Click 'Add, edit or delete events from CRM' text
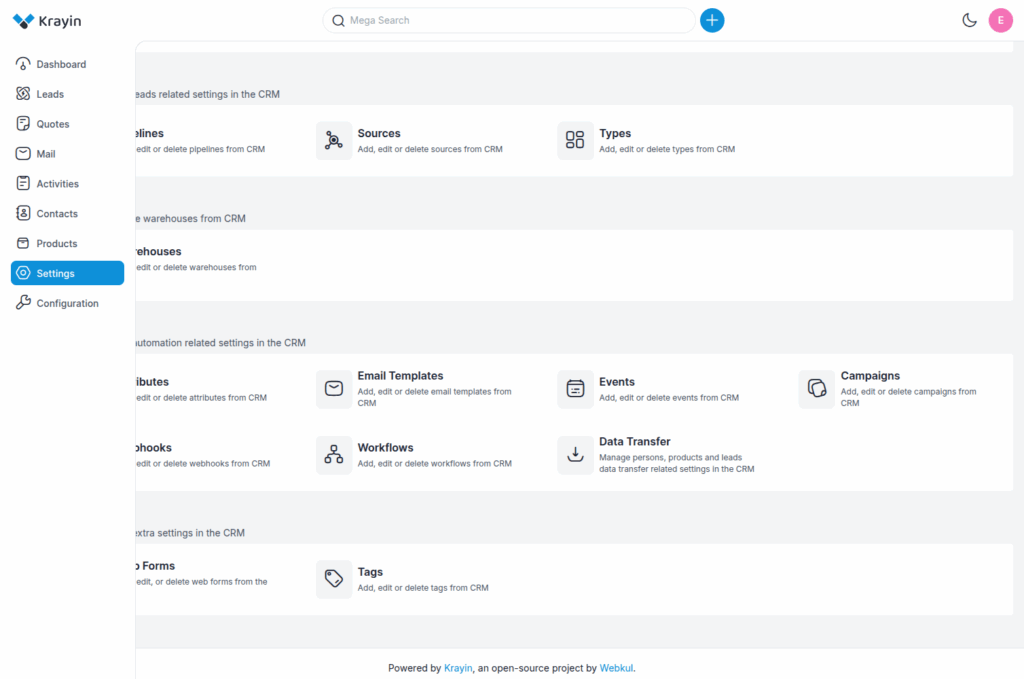Image resolution: width=1024 pixels, height=679 pixels. [669, 398]
